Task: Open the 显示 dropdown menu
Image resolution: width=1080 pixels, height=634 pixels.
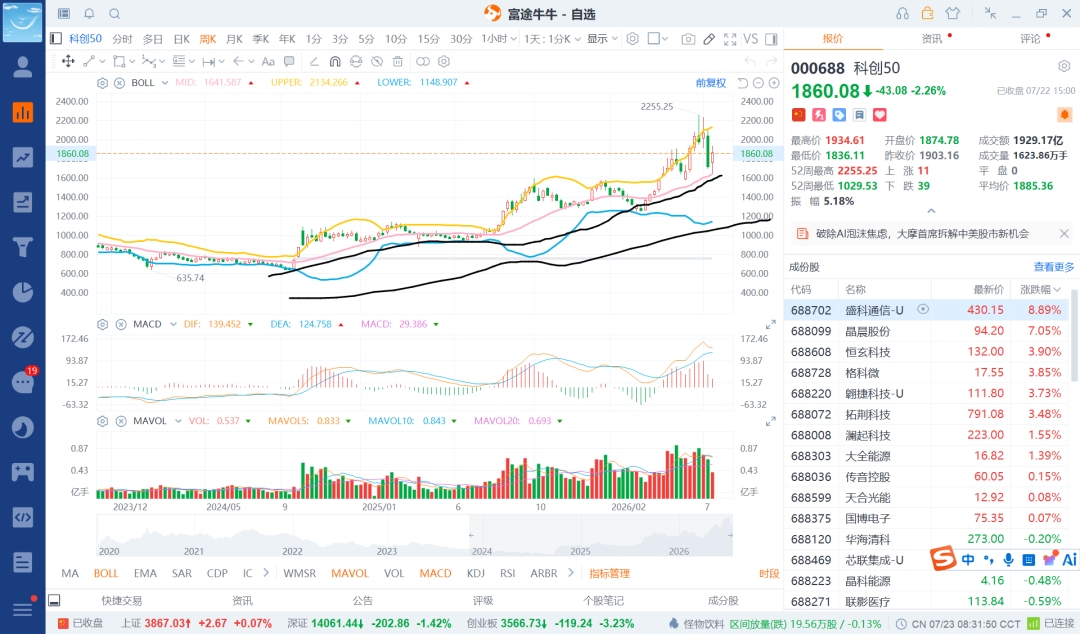Action: [x=603, y=39]
